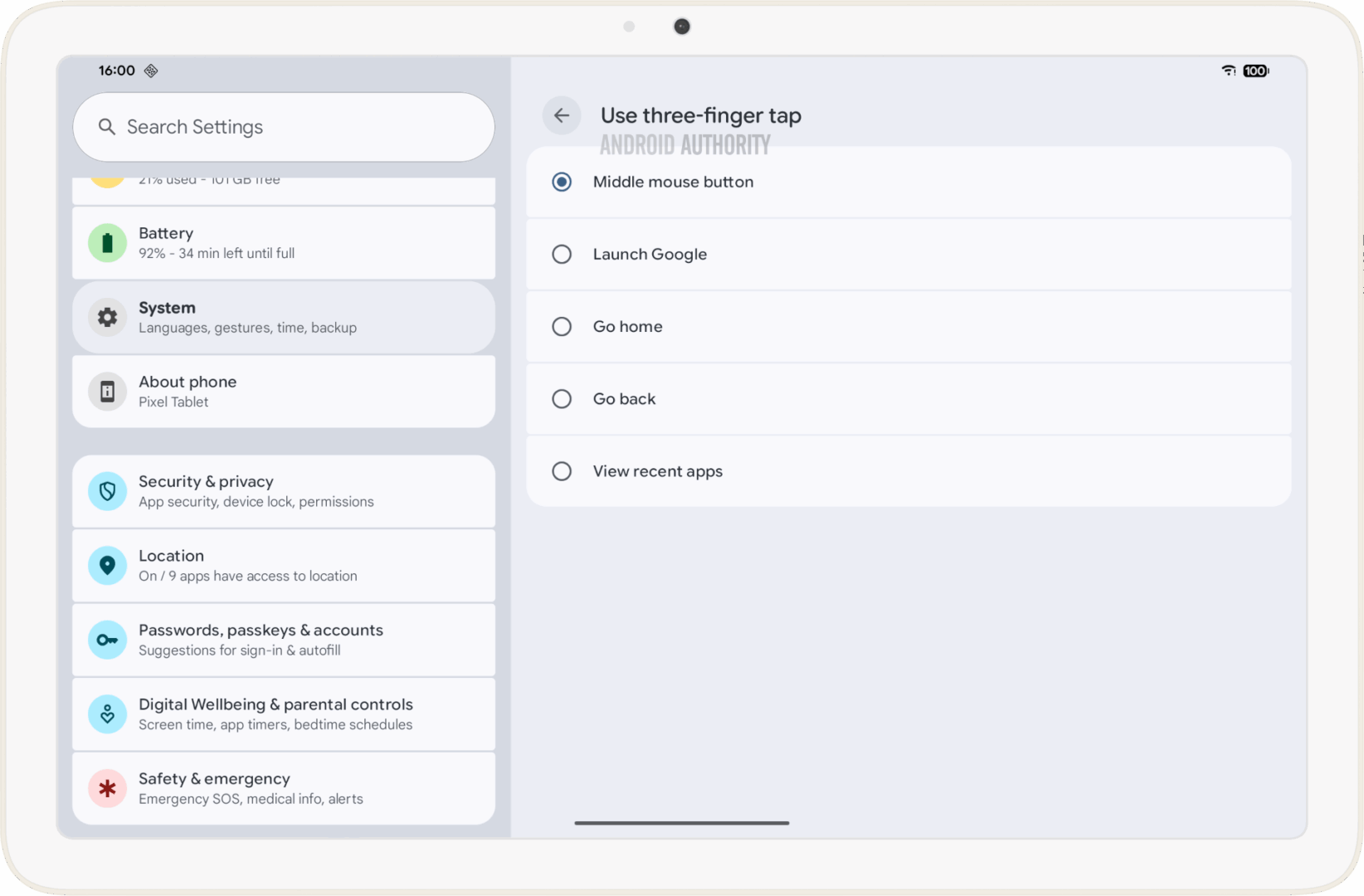Choose the Go home radio button

(562, 327)
